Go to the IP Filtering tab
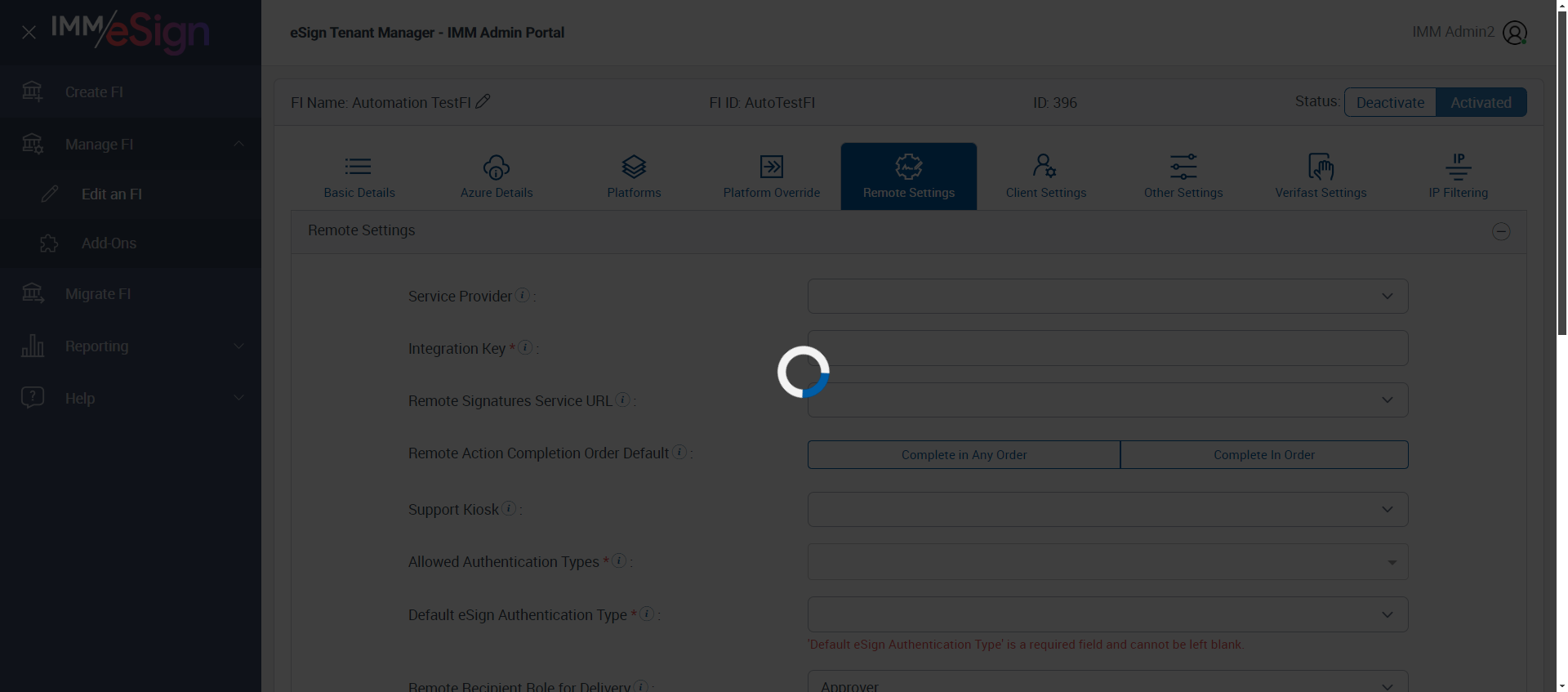The width and height of the screenshot is (1568, 692). point(1459,176)
